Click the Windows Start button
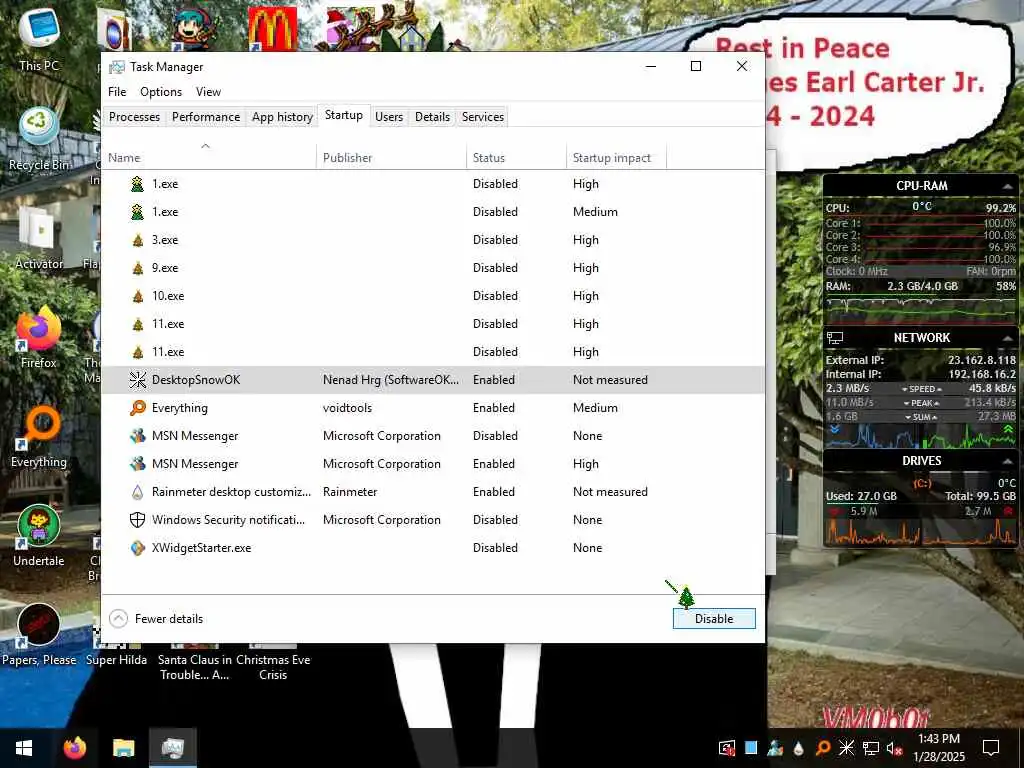This screenshot has width=1024, height=768. tap(24, 748)
